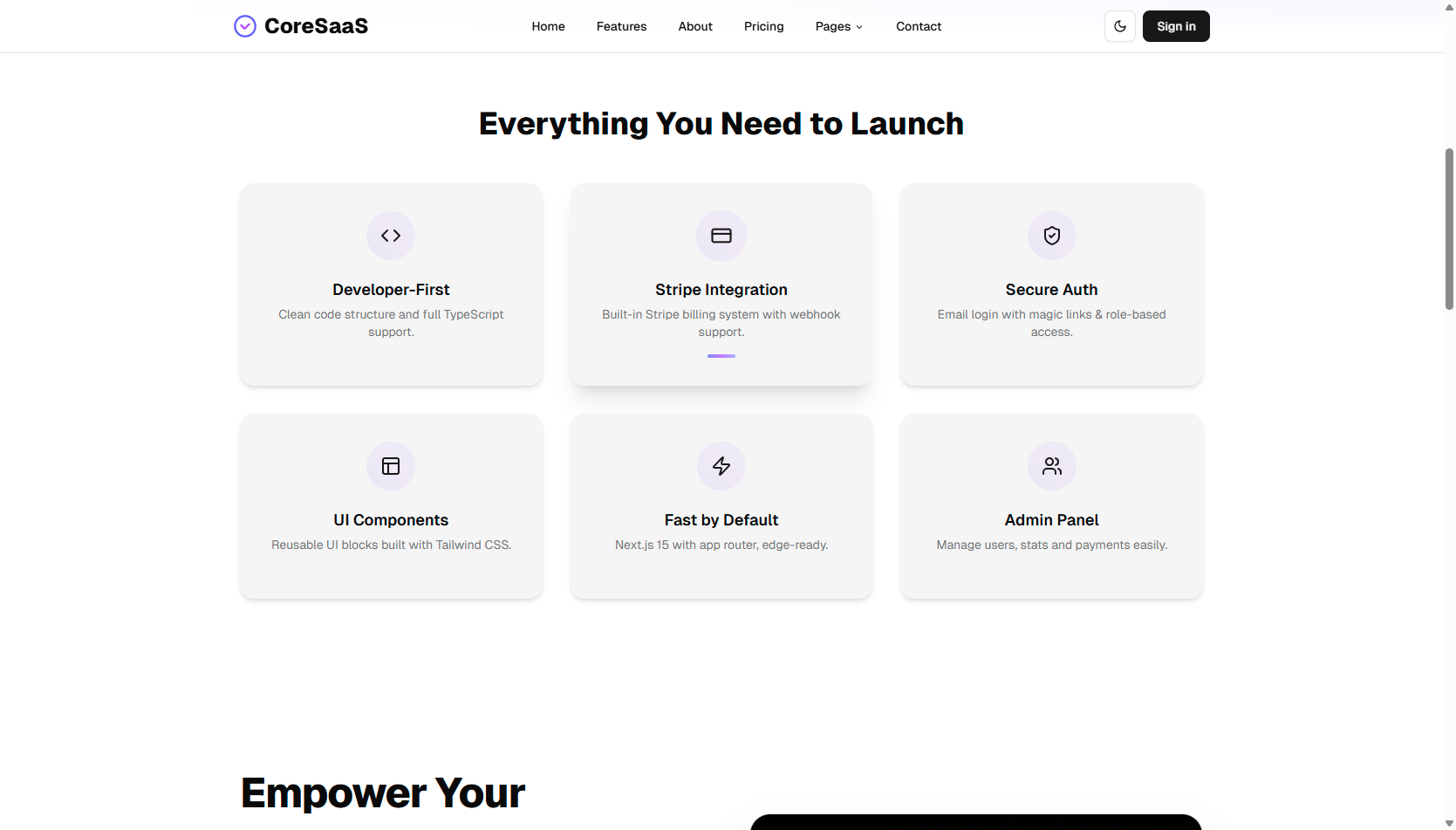Click the layout icon above UI Components

391,466
